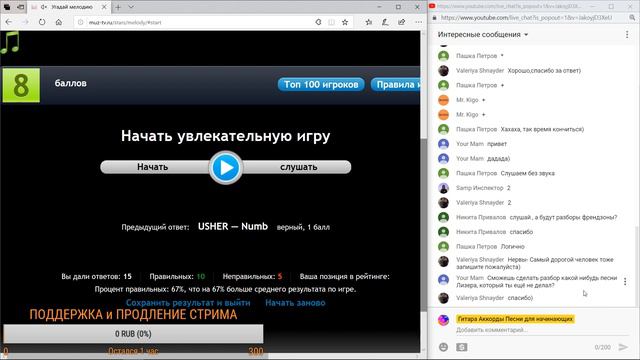Click the channel avatar beside the comment box
Image resolution: width=640 pixels, height=360 pixels.
point(444,320)
